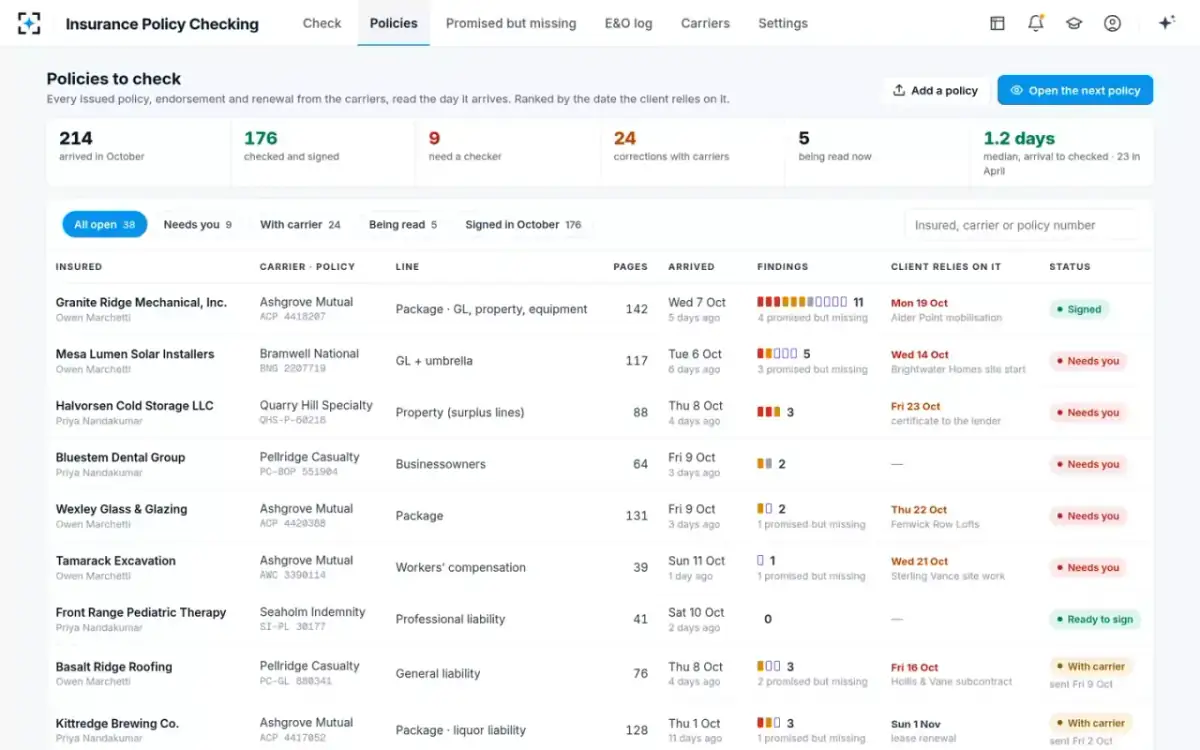Screen dimensions: 1200x750
Task: Open the graduation cap training icon
Action: pyautogui.click(x=1074, y=23)
